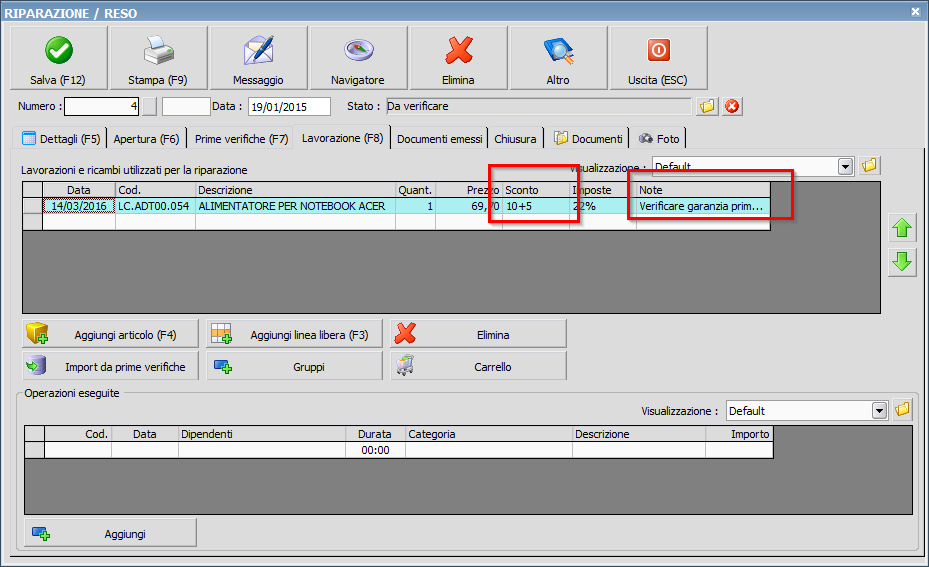Viewport: 929px width, 567px height.
Task: Click the Uscita (ESC) power button
Action: pyautogui.click(x=658, y=58)
